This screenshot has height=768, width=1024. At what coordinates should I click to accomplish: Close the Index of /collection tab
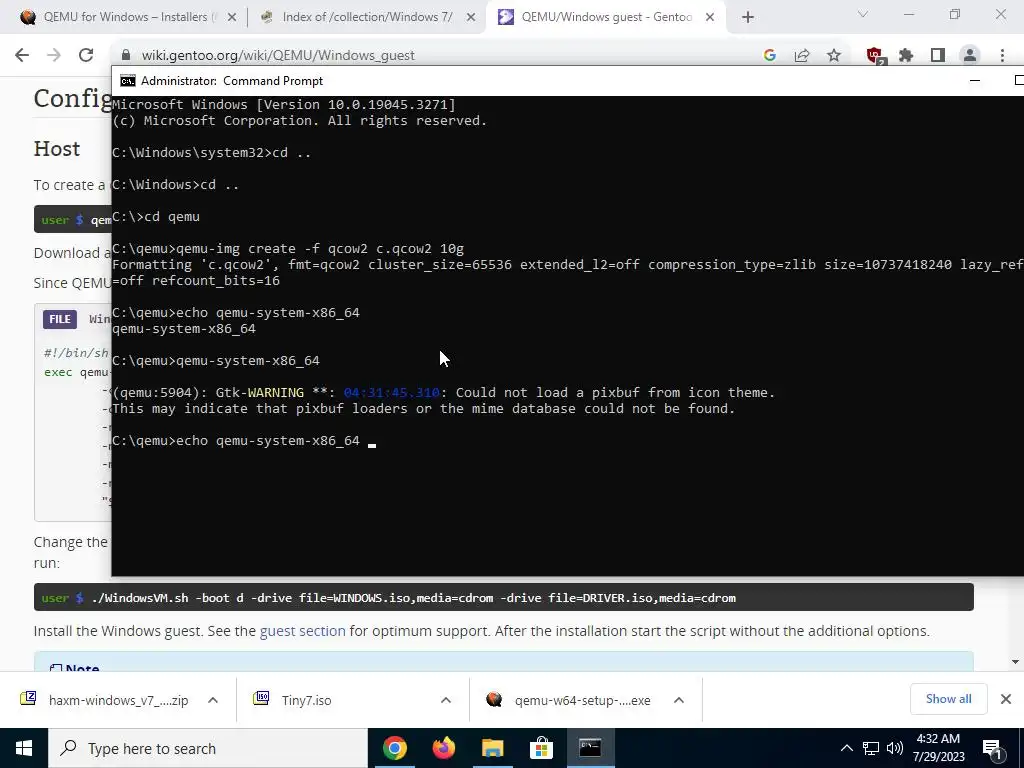click(x=471, y=18)
